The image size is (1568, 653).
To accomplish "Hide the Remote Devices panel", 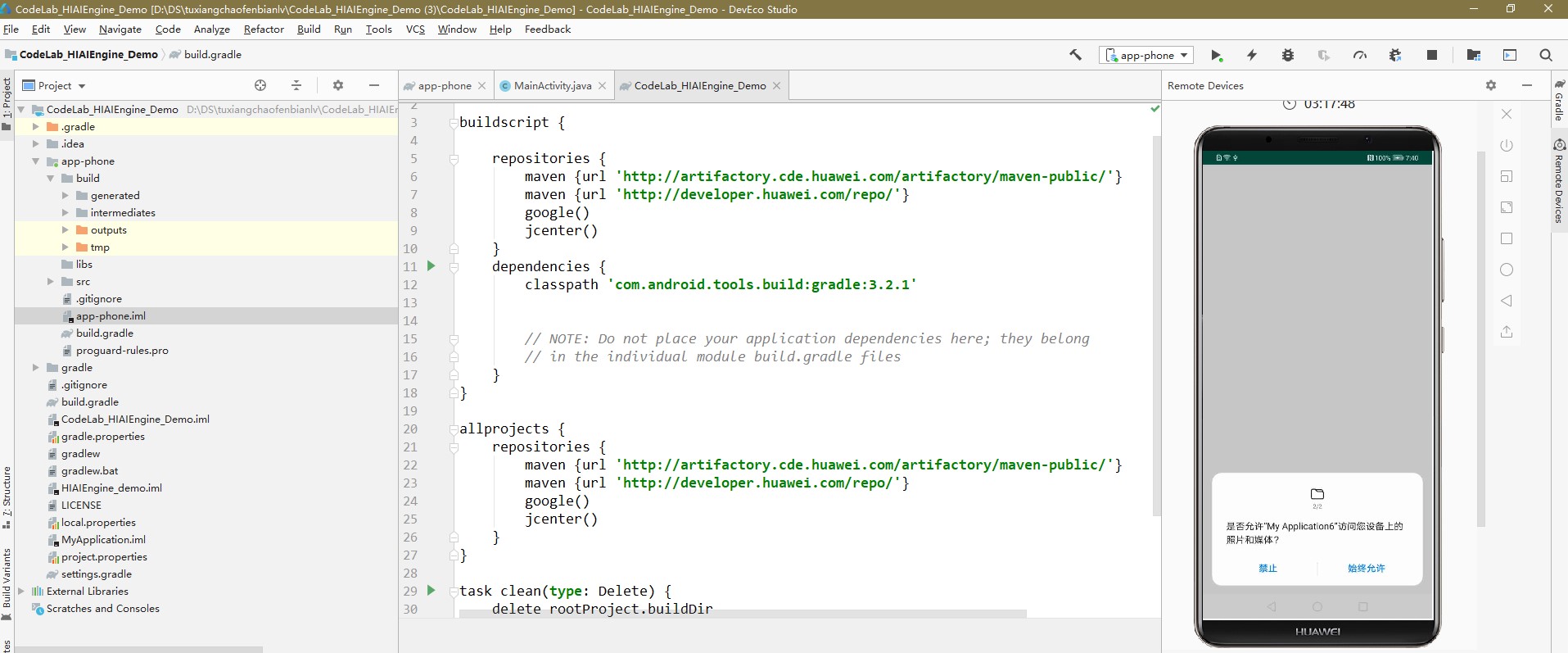I will 1527,85.
